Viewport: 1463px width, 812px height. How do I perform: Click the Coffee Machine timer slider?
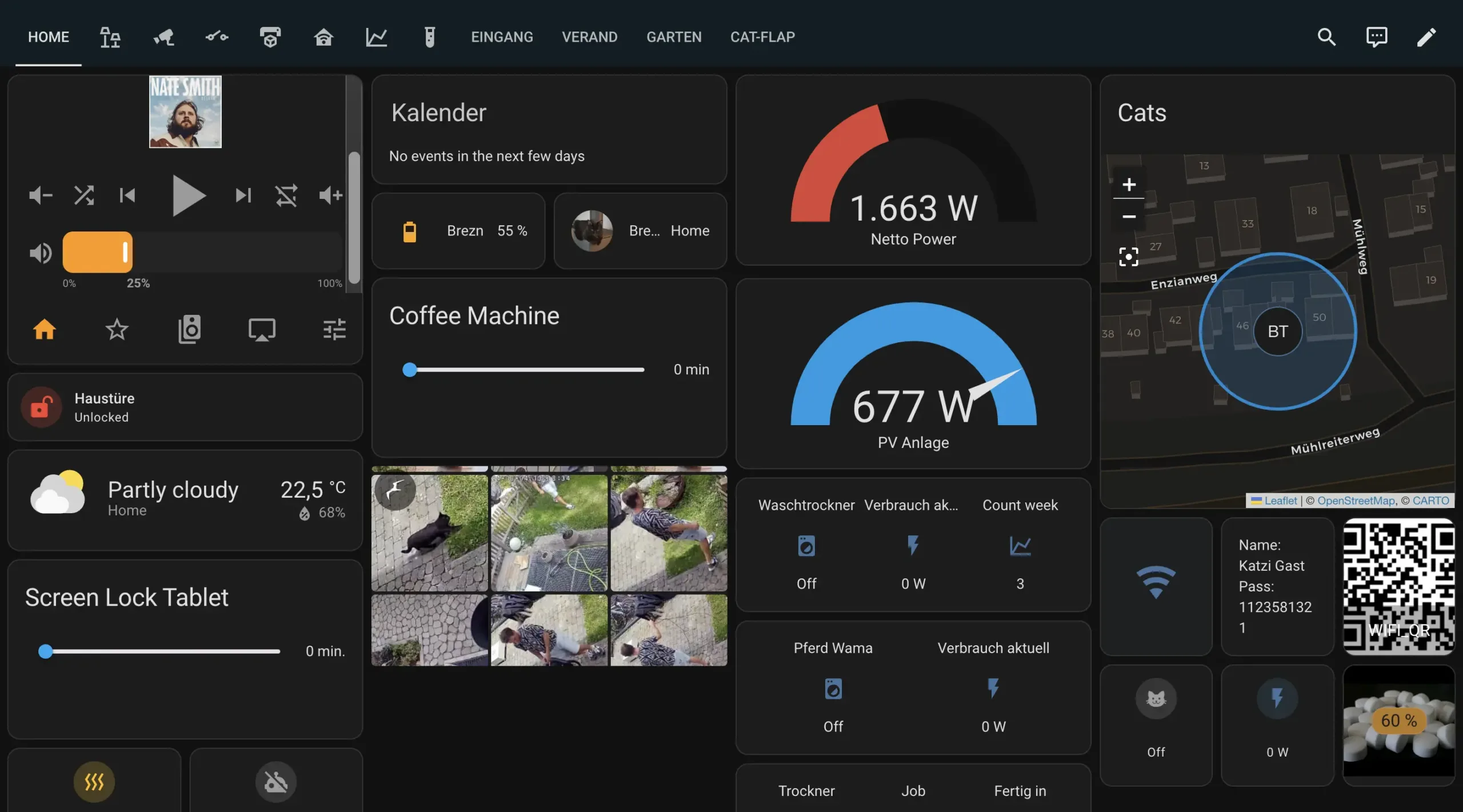pyautogui.click(x=523, y=370)
